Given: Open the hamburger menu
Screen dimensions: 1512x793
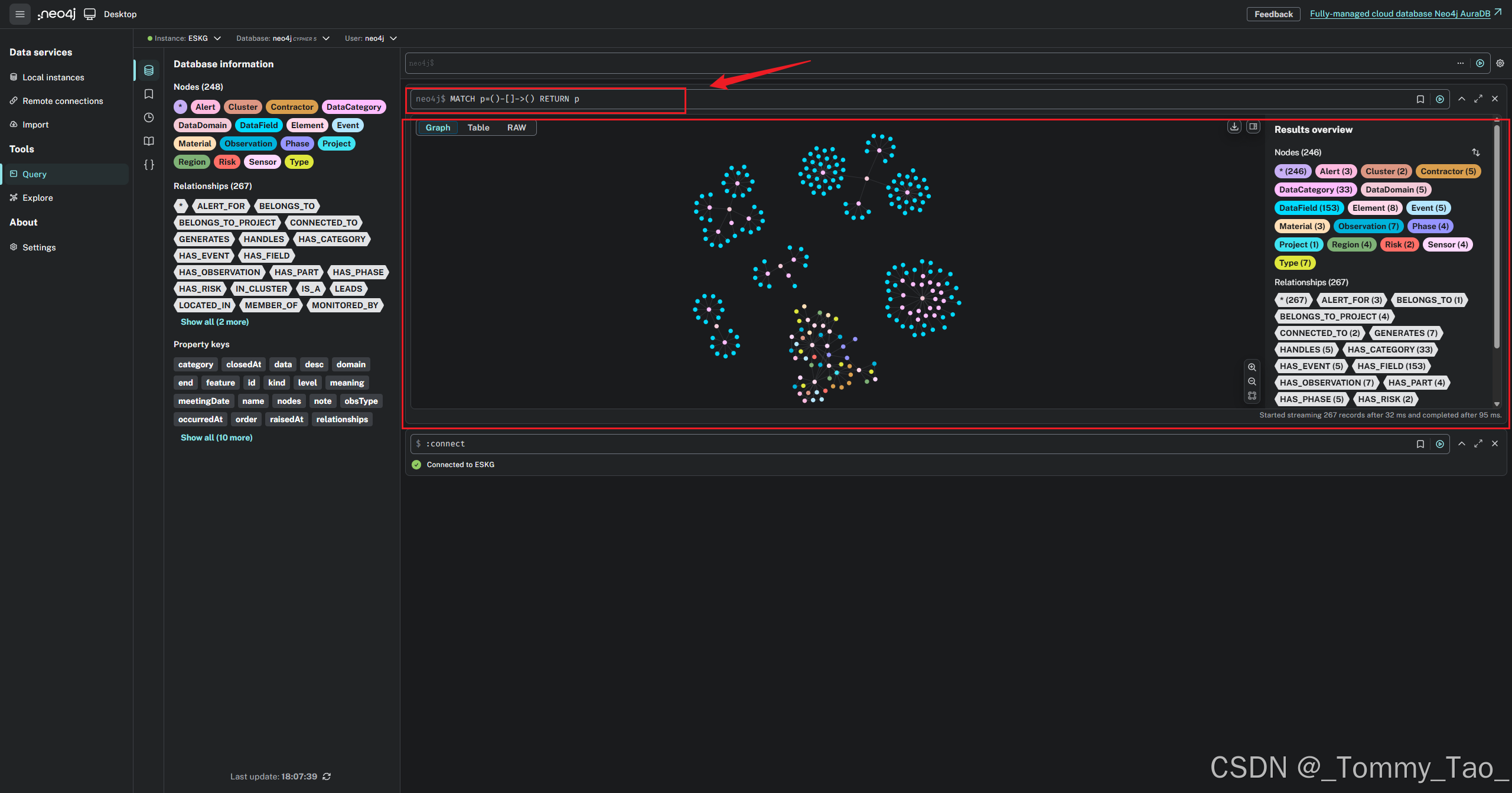Looking at the screenshot, I should tap(19, 14).
